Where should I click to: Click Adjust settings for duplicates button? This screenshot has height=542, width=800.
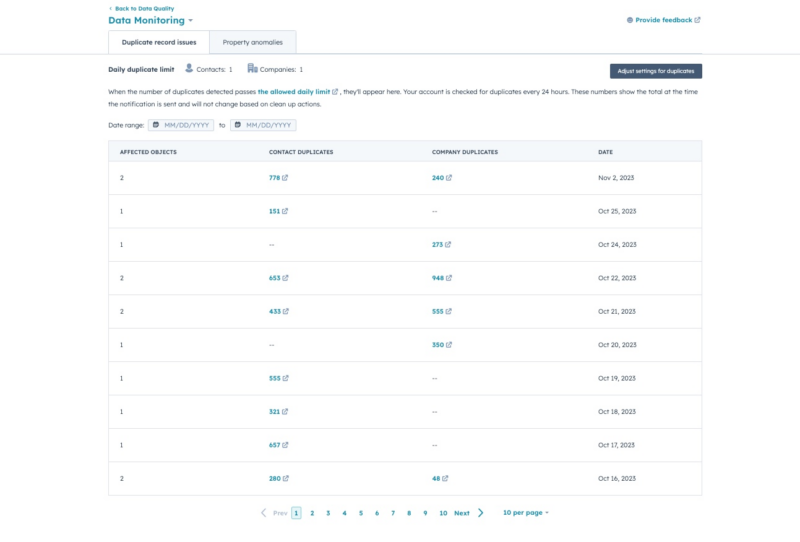[656, 71]
